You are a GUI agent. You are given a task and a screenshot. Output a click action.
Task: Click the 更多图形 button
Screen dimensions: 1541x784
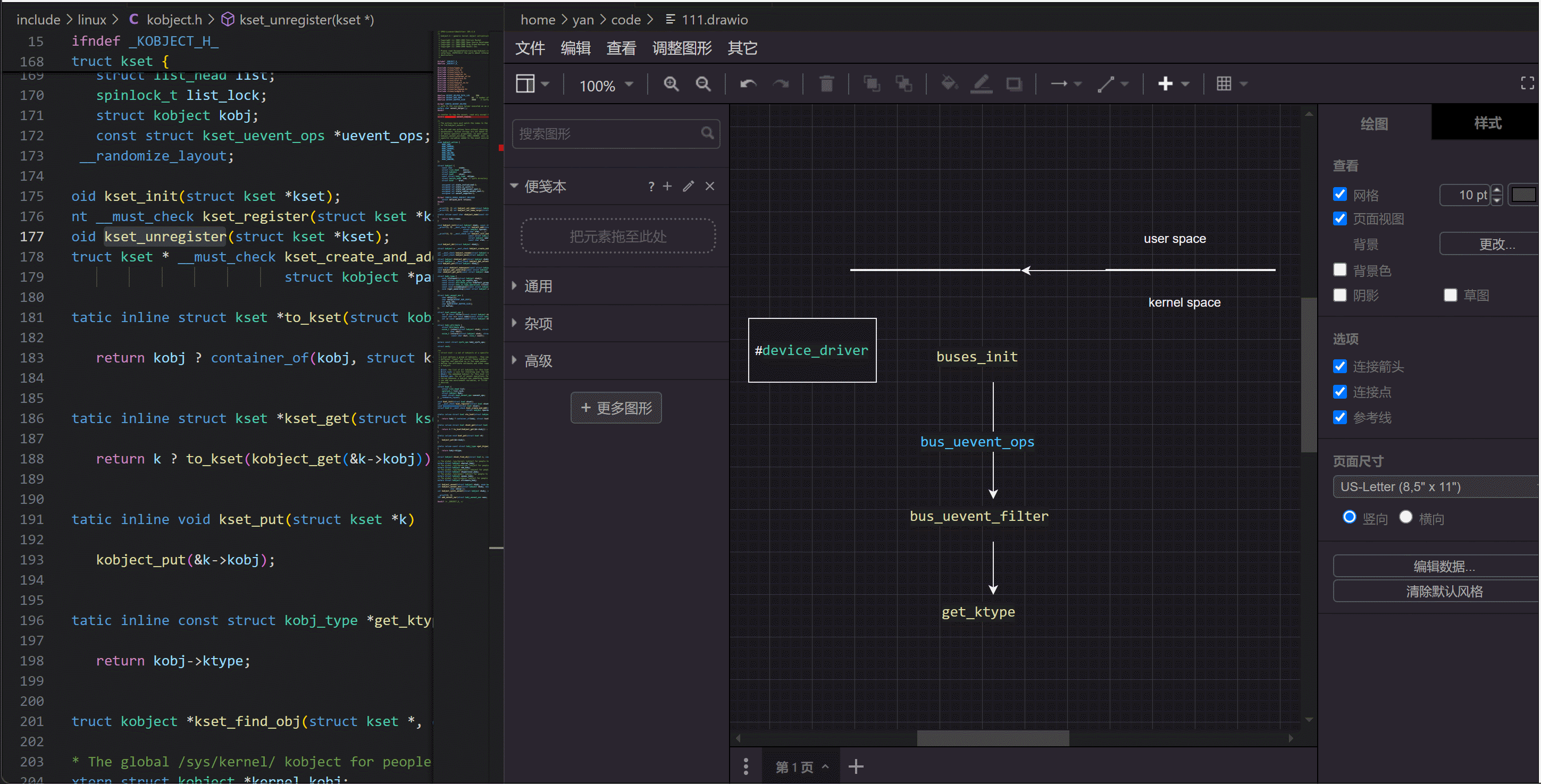[x=616, y=407]
